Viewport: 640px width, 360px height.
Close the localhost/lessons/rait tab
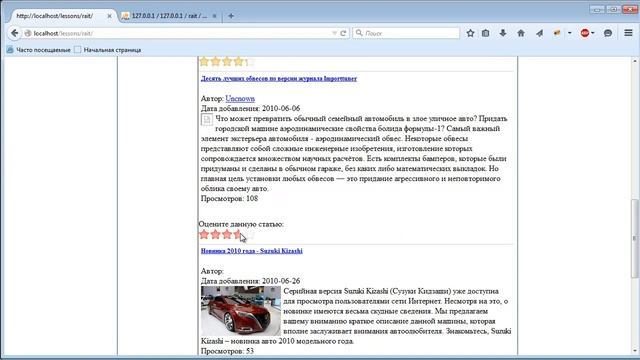tap(109, 16)
